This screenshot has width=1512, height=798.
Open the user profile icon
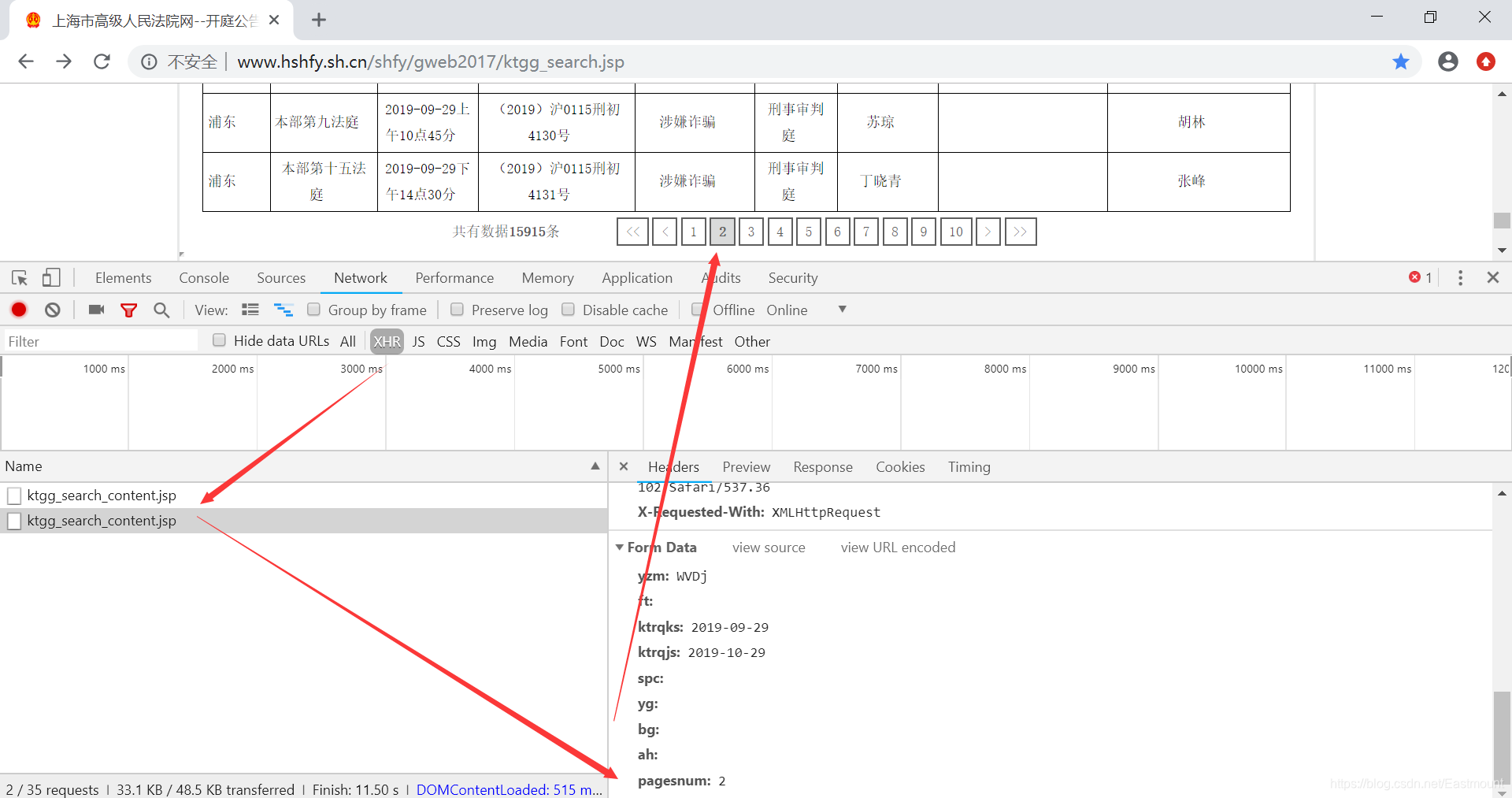(1448, 61)
